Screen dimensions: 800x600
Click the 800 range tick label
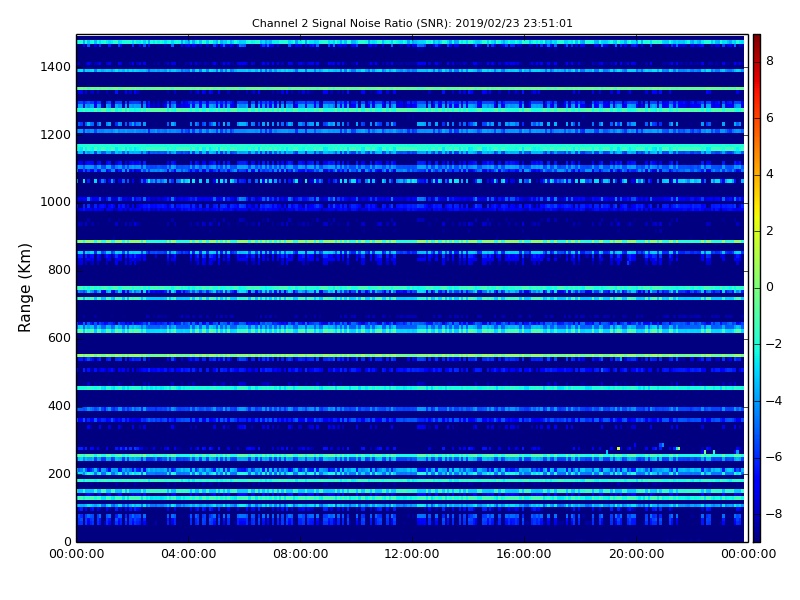coord(59,270)
